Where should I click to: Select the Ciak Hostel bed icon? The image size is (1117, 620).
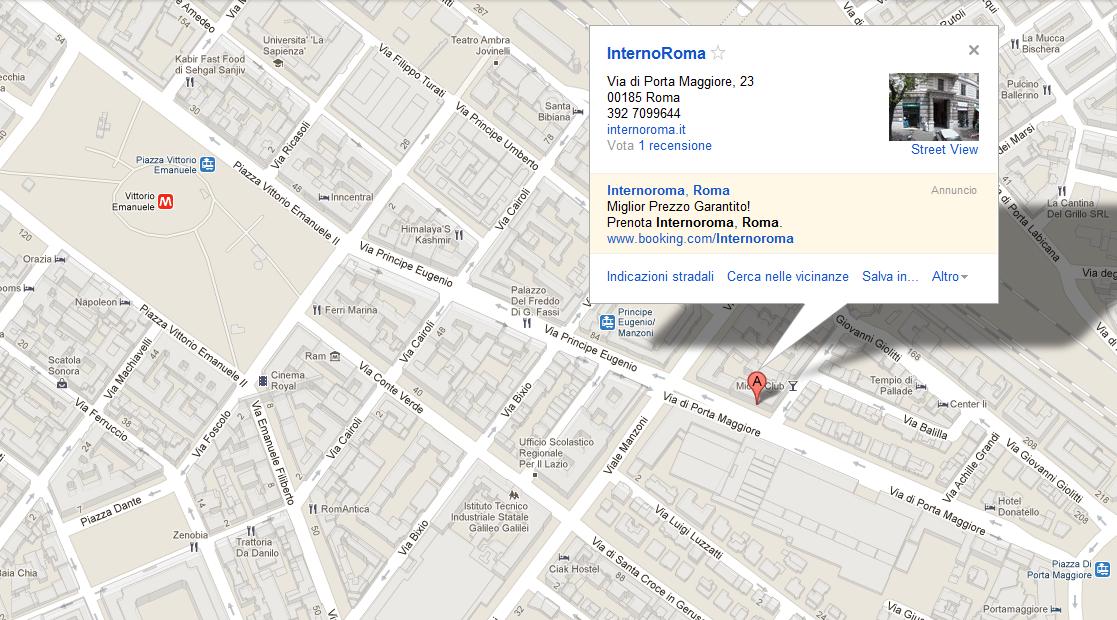[x=564, y=558]
